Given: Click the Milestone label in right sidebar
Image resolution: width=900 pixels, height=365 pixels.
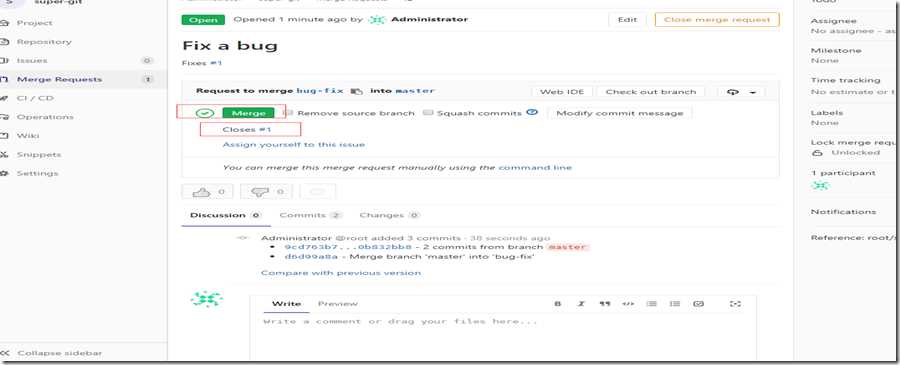Looking at the screenshot, I should coord(836,51).
